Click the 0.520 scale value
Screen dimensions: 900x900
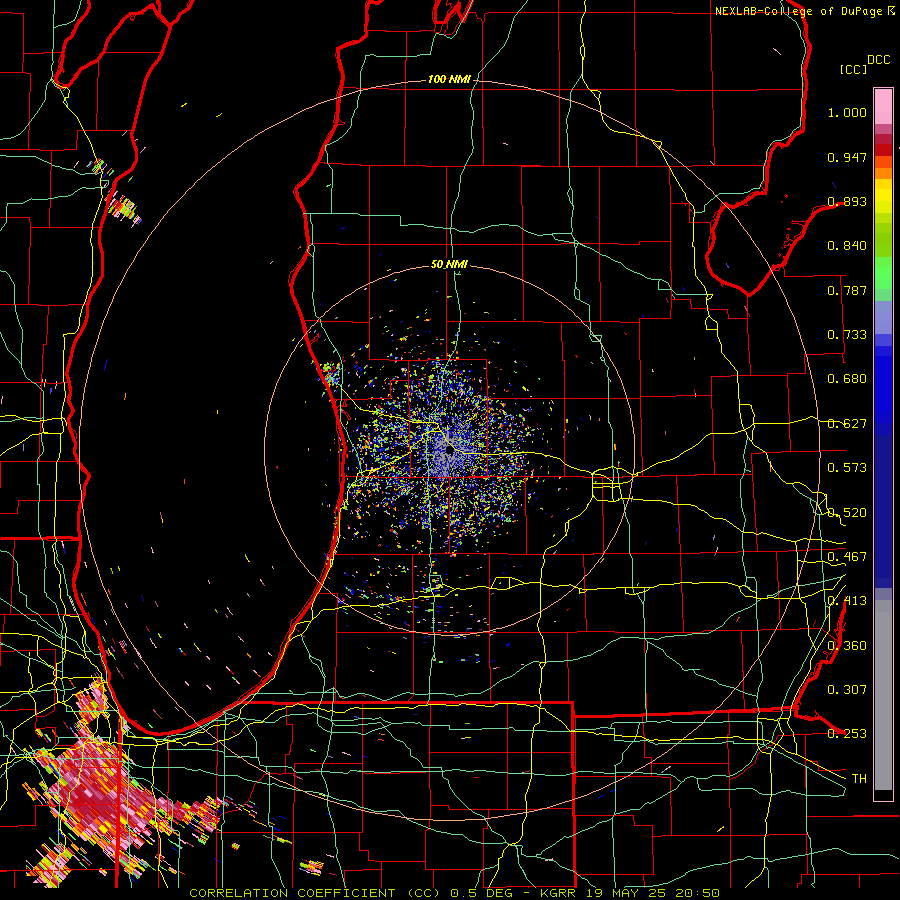847,513
